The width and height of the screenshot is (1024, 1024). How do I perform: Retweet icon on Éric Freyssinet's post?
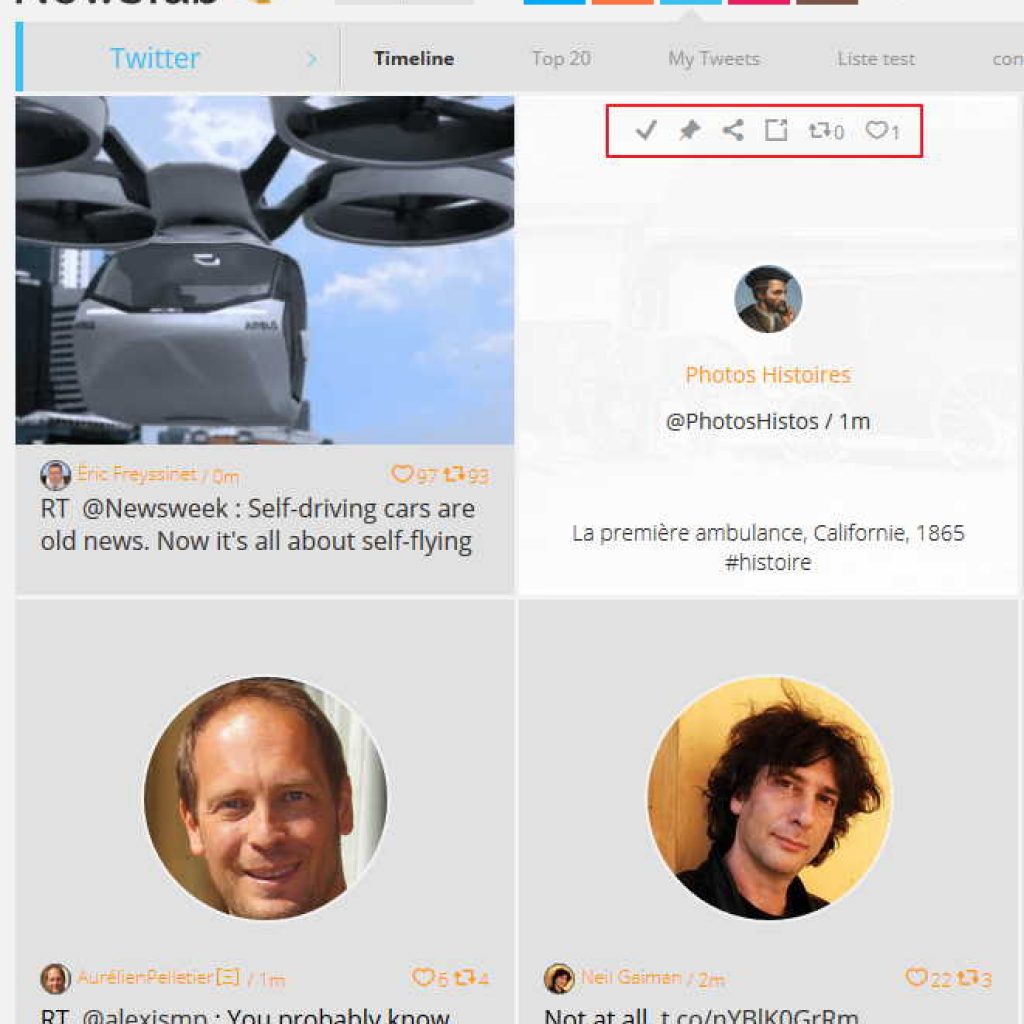[454, 474]
